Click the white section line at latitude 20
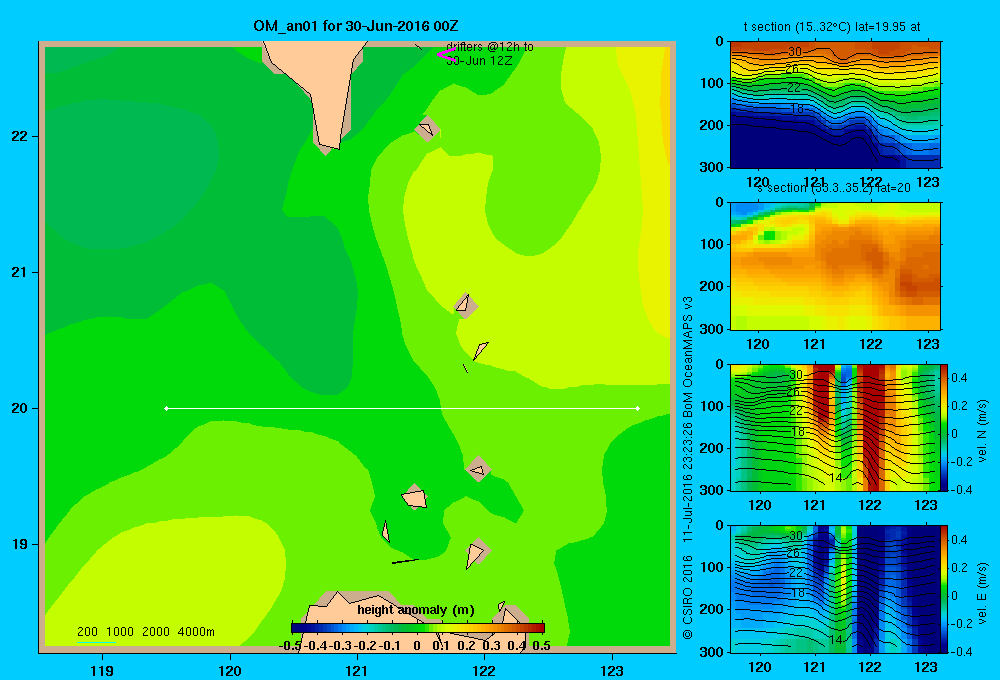This screenshot has width=1000, height=680. pos(402,408)
